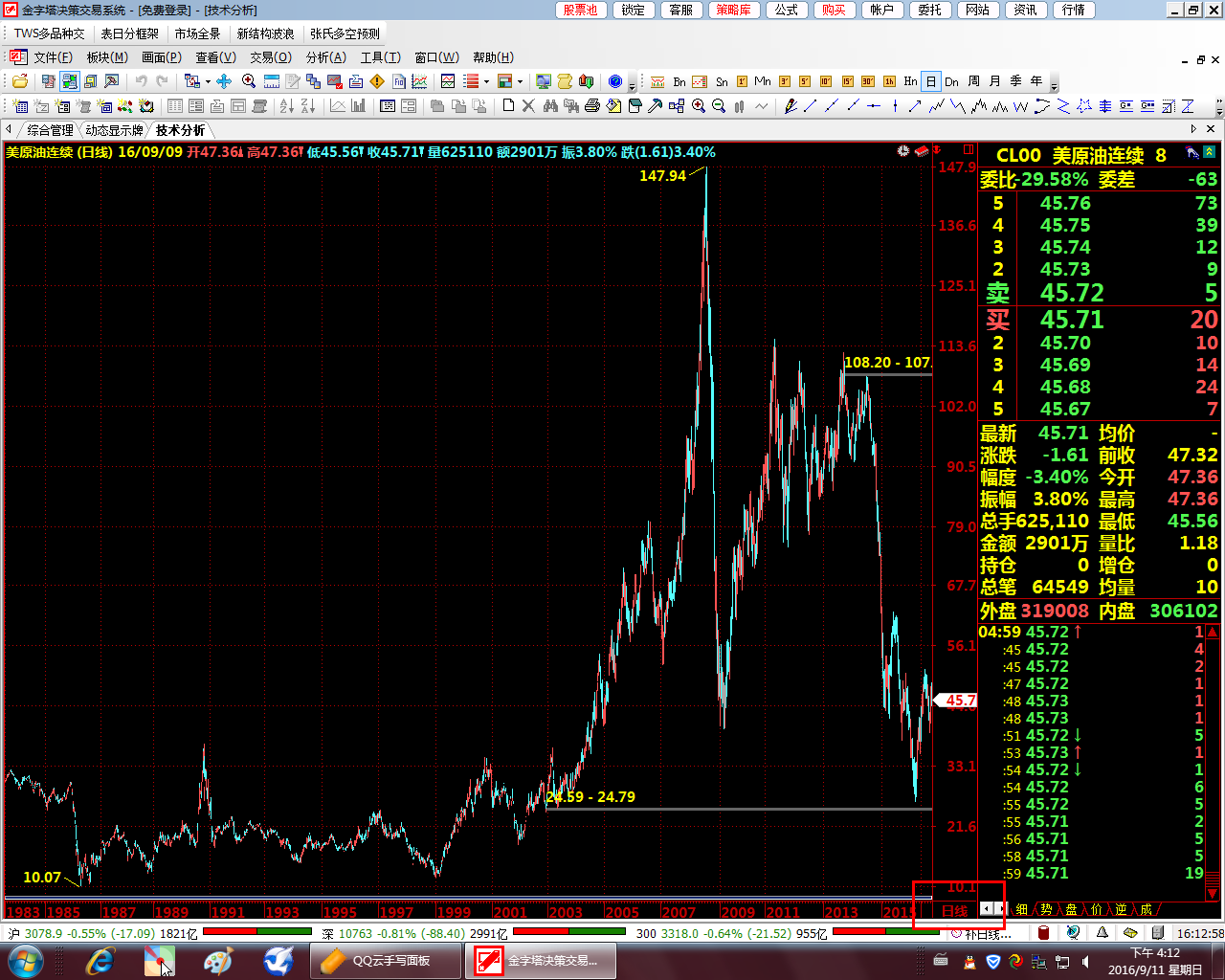Click the yellow diamond warning icon
The height and width of the screenshot is (980, 1225).
point(377,81)
